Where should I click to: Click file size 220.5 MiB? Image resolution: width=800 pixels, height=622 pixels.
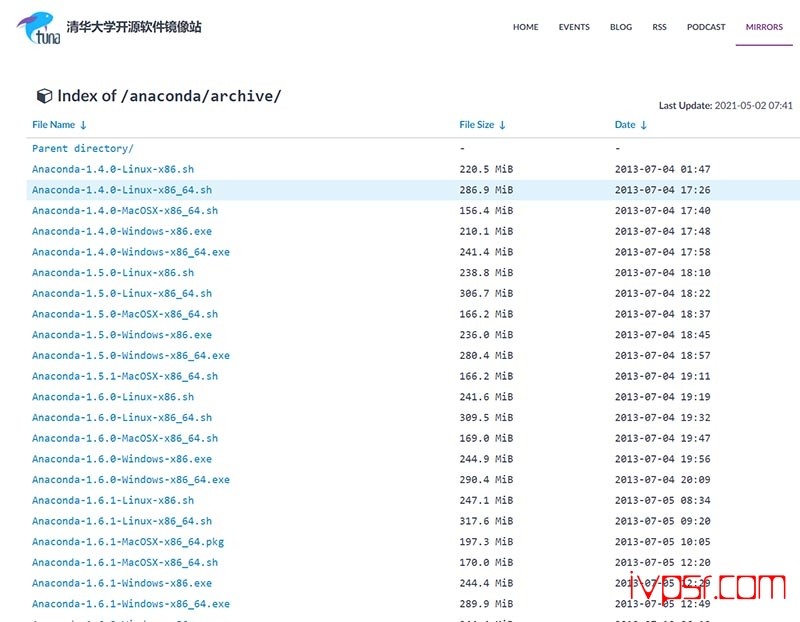pos(486,169)
